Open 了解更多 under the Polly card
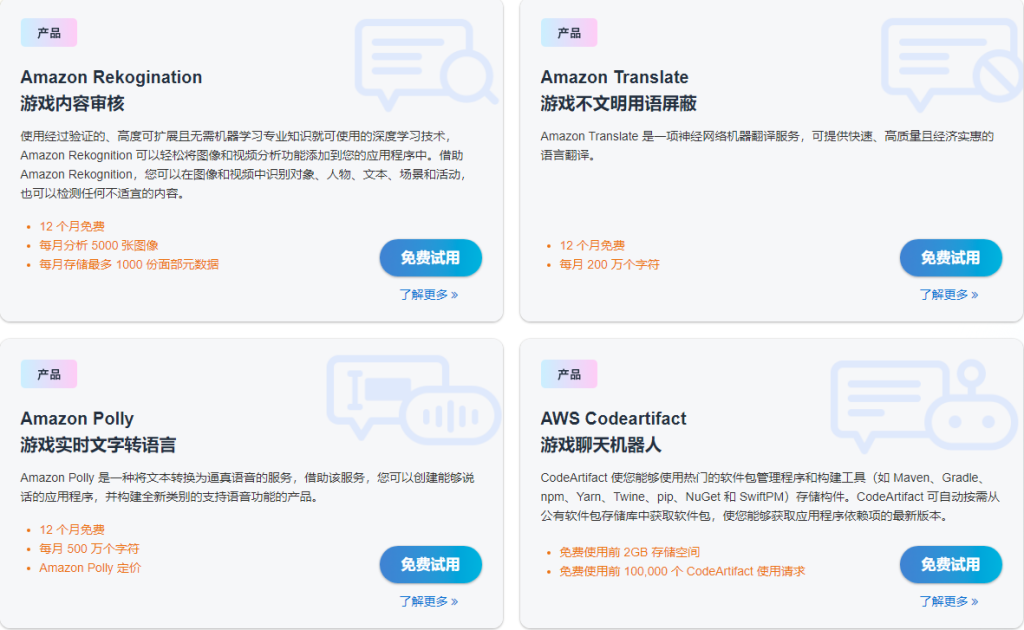Viewport: 1024px width, 630px height. [429, 601]
